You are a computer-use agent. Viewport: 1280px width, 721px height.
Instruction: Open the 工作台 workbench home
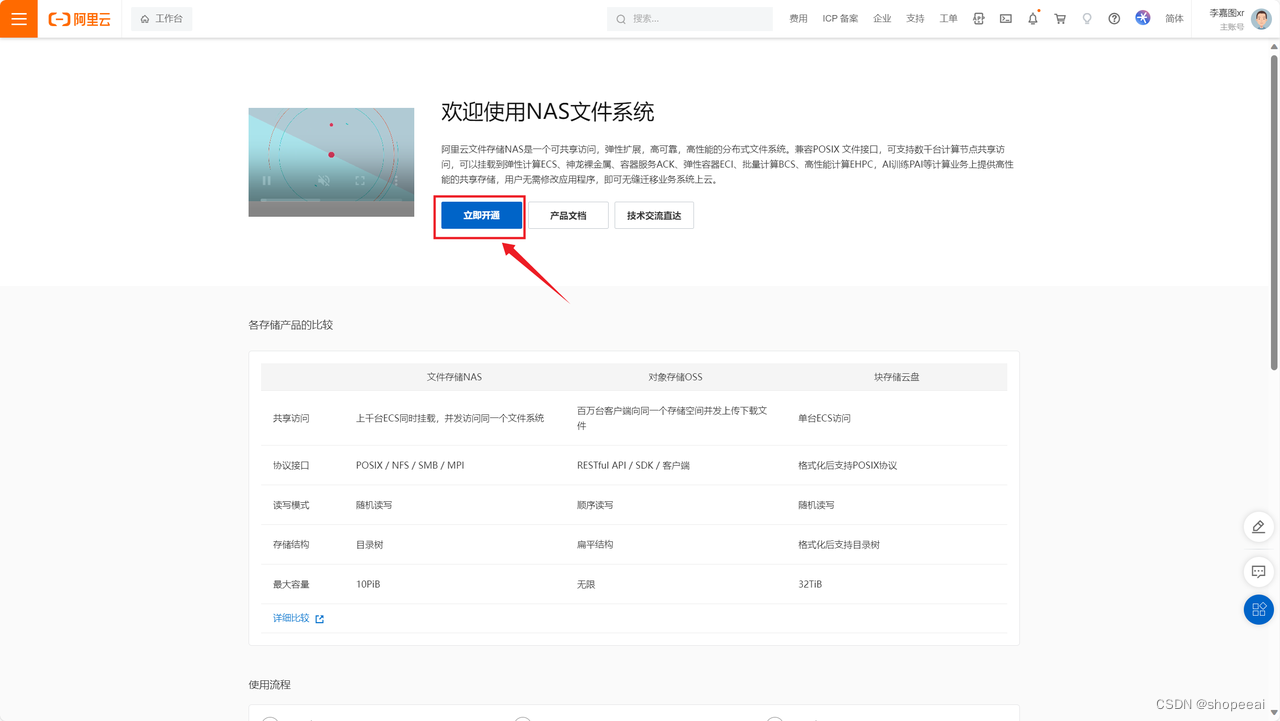pyautogui.click(x=162, y=19)
